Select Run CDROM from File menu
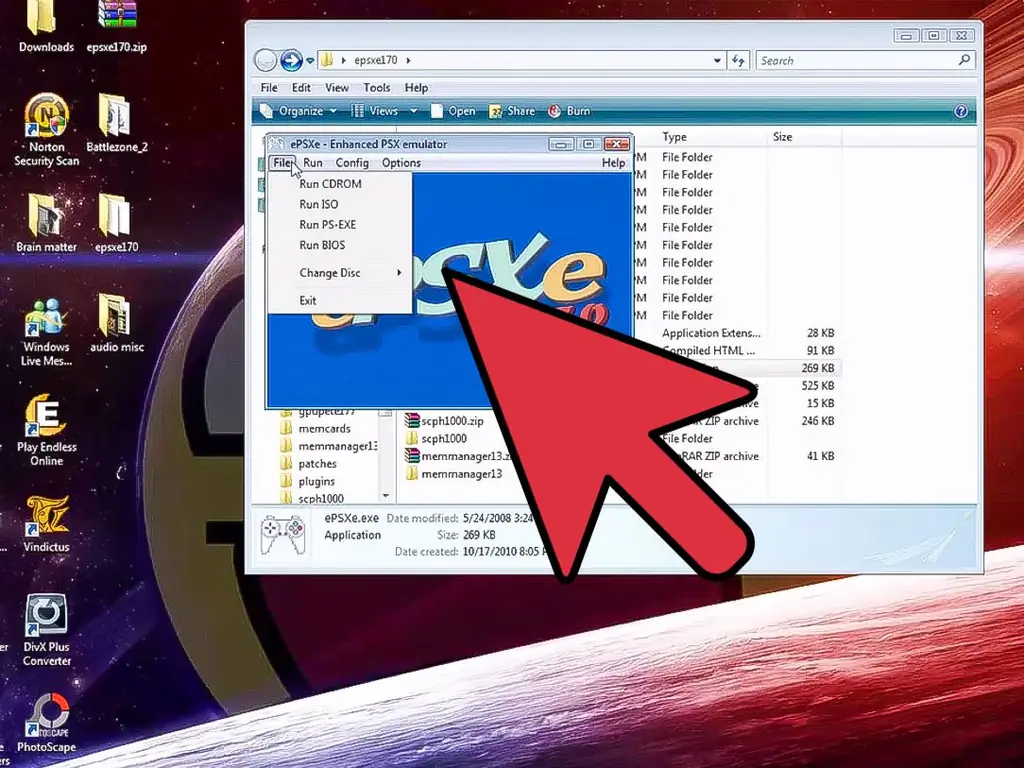Image resolution: width=1024 pixels, height=768 pixels. coord(340,184)
